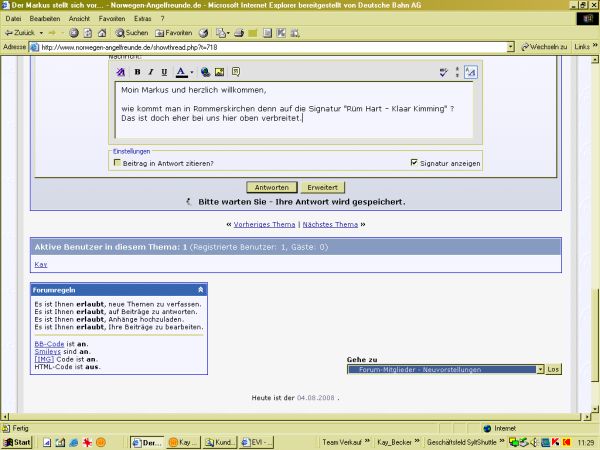Open 'Gehe zu' forum jump dropdown

tap(540, 369)
